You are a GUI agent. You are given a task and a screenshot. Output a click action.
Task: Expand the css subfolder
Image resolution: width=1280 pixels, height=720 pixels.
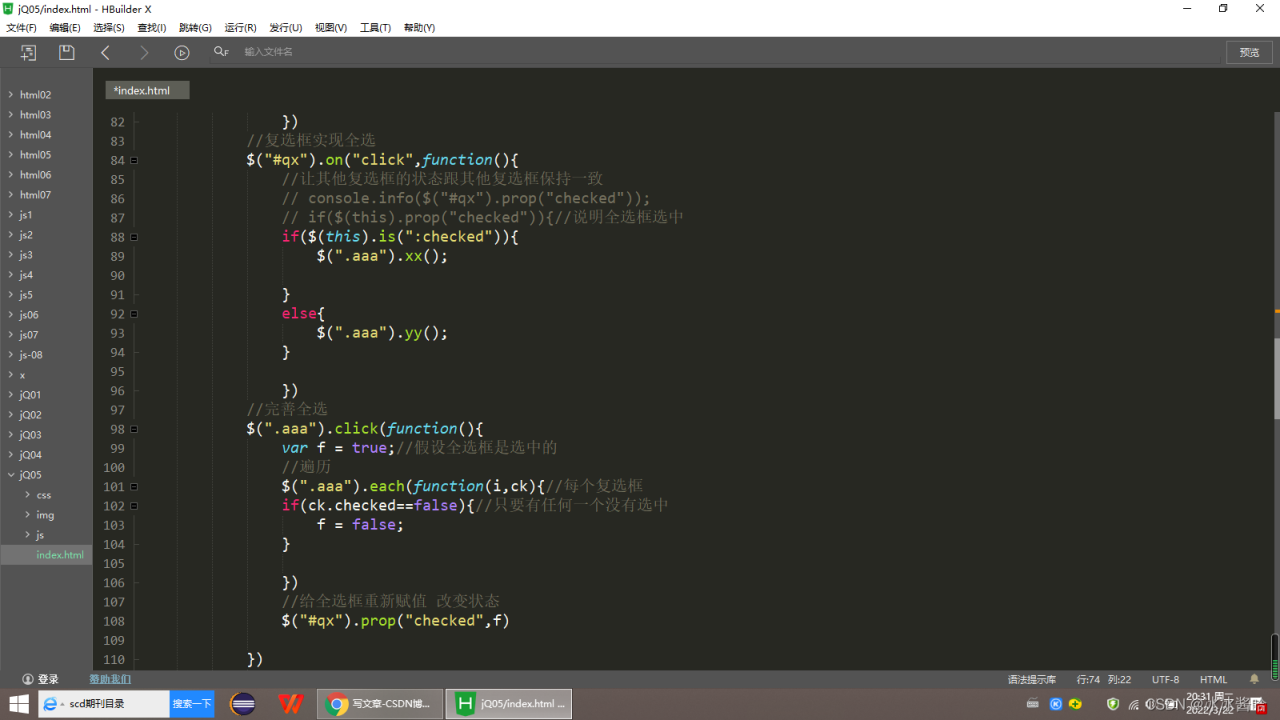click(27, 495)
